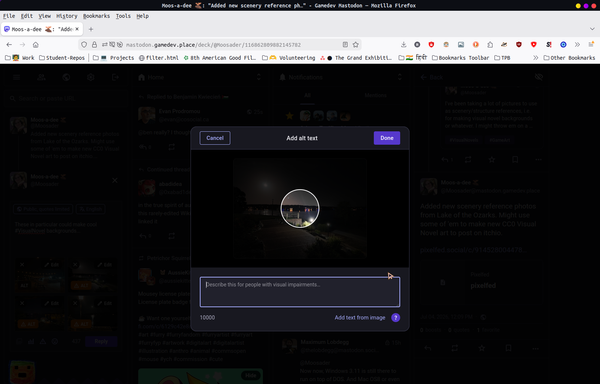Open the Bookmarks Toolbar folder

point(461,58)
